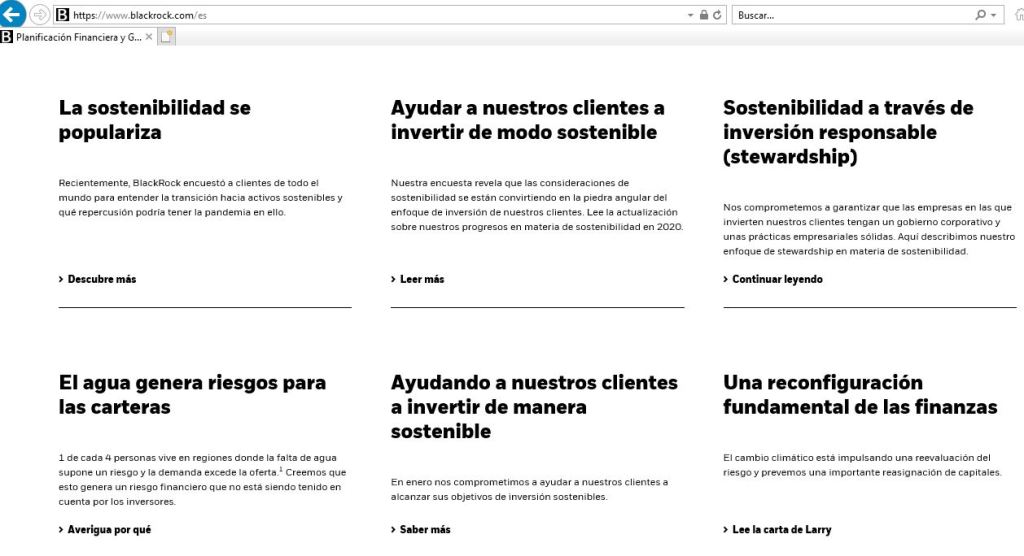Click the browser forward arrow button

tap(39, 15)
